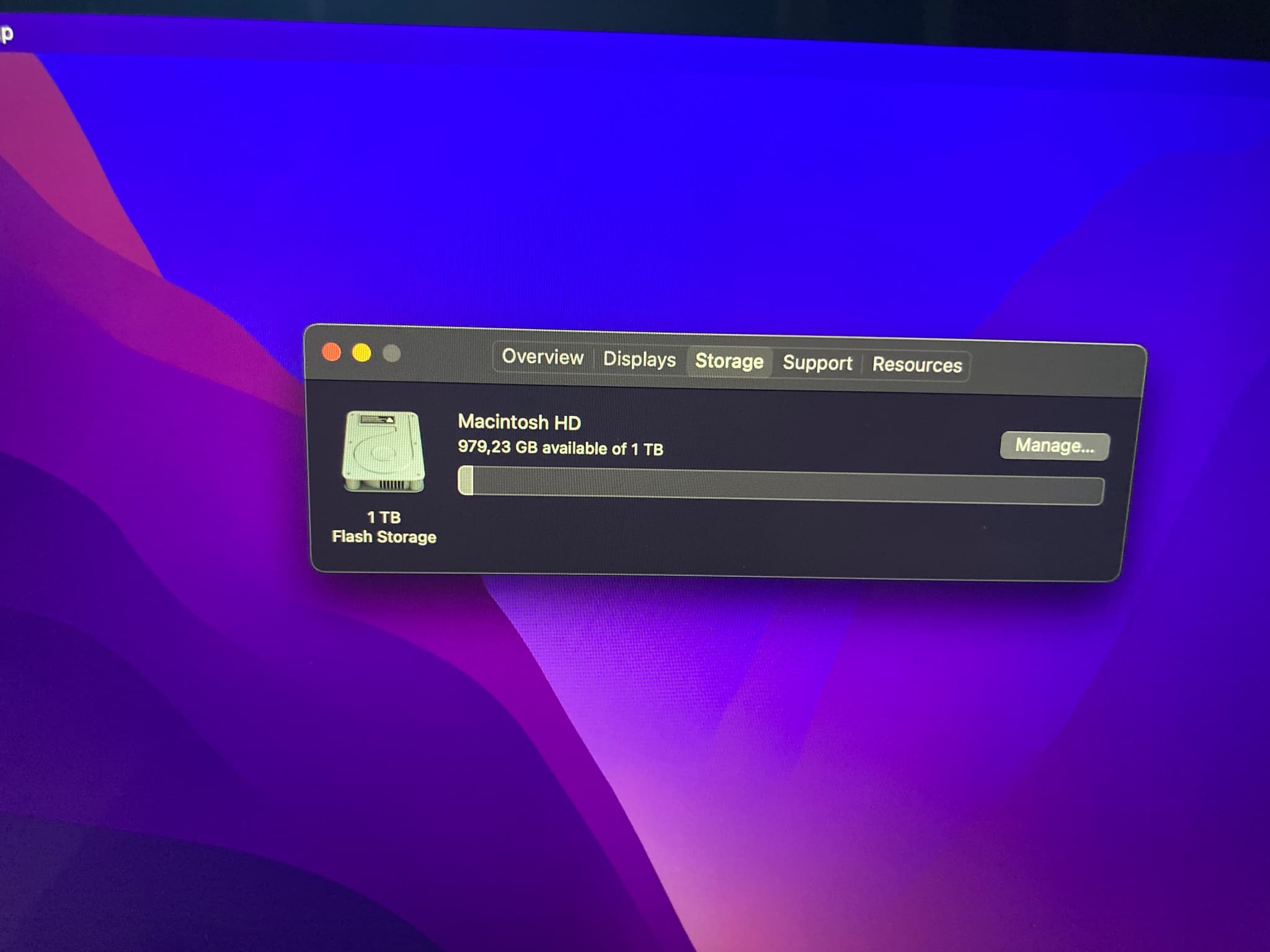Viewport: 1270px width, 952px height.
Task: Open the Support tab
Action: (817, 363)
